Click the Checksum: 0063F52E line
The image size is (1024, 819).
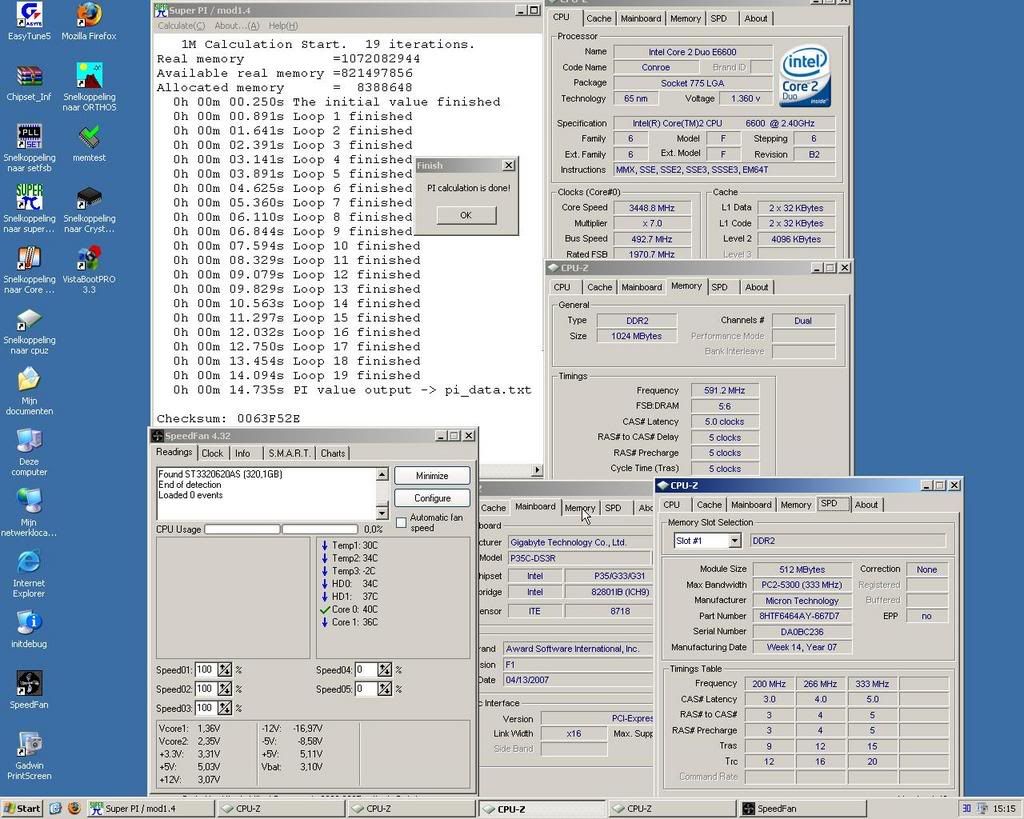(x=229, y=419)
